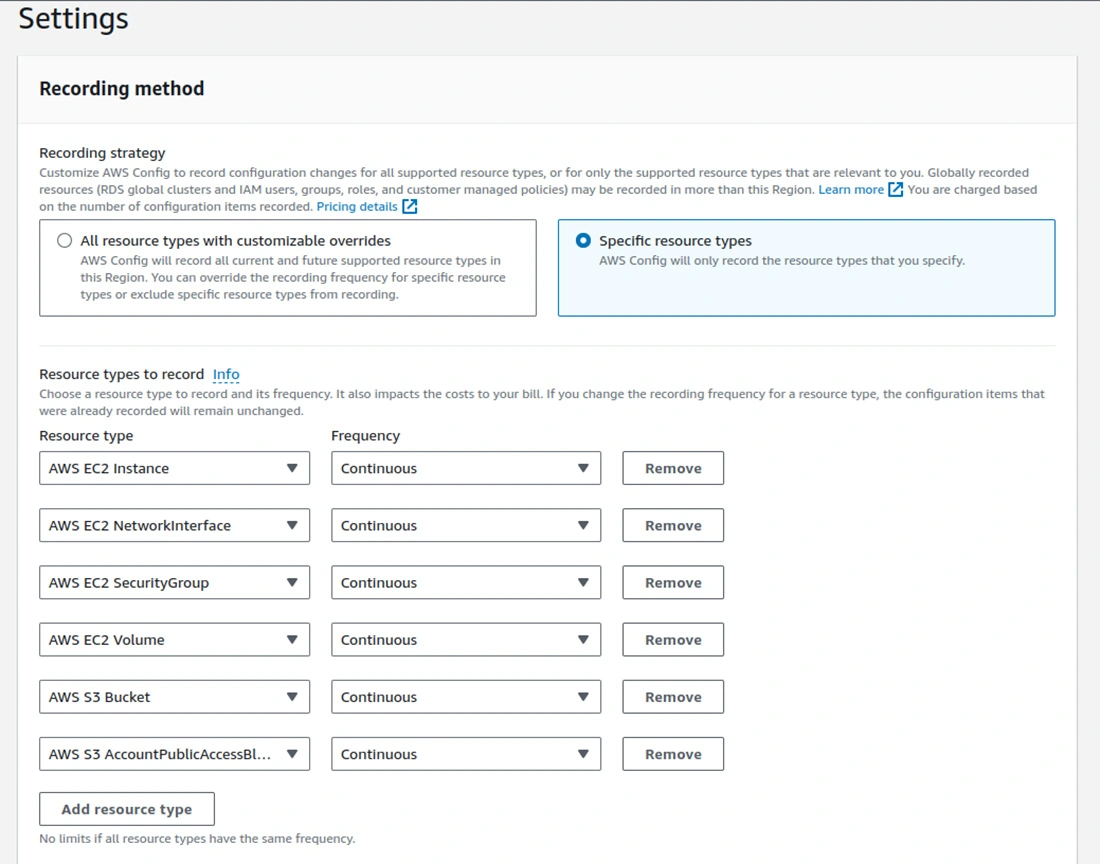Image resolution: width=1100 pixels, height=864 pixels.
Task: Open the AWS EC2 NetworkInterface resource dropdown
Action: click(174, 525)
